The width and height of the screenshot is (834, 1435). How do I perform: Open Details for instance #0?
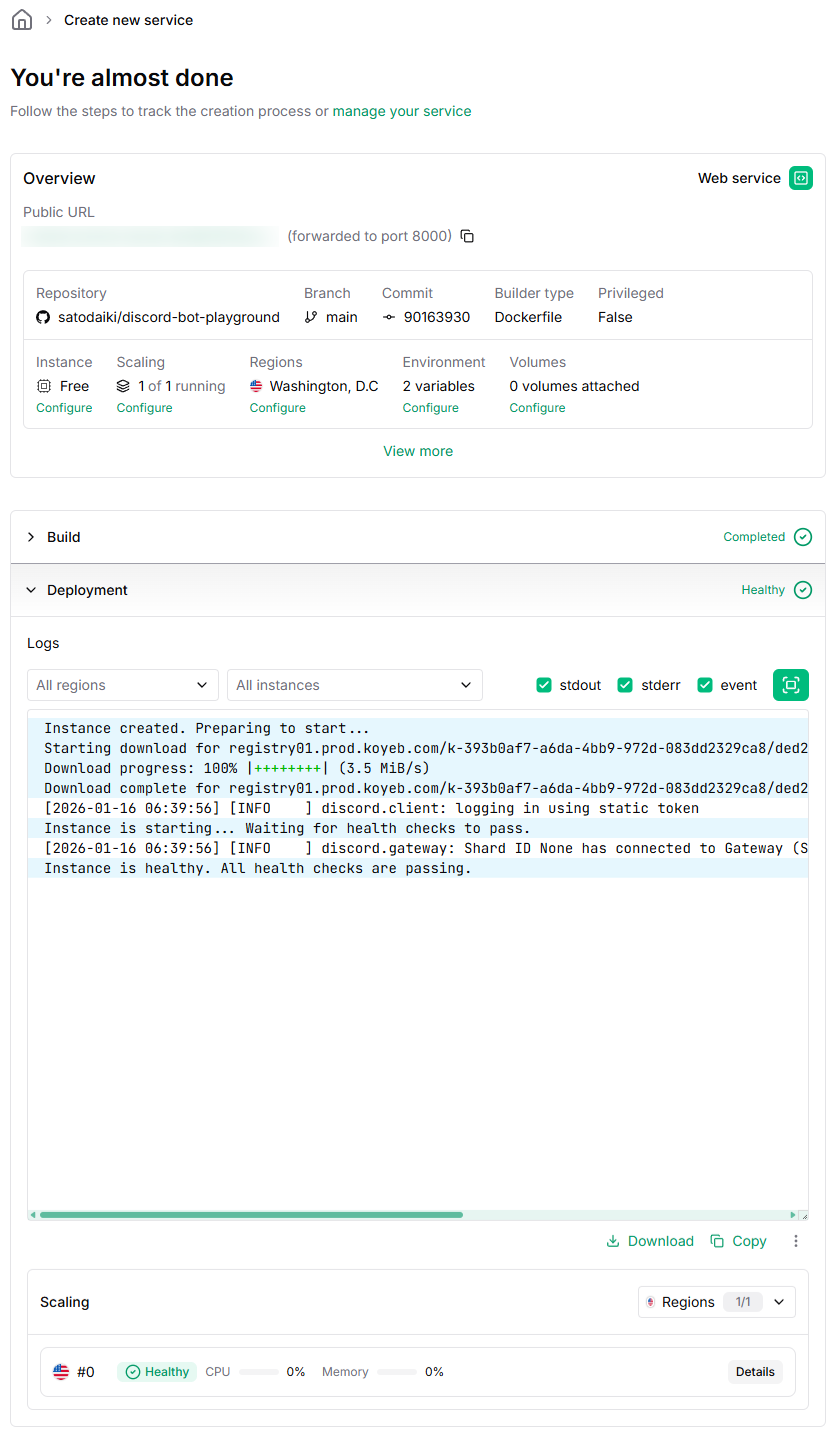[x=755, y=1372]
